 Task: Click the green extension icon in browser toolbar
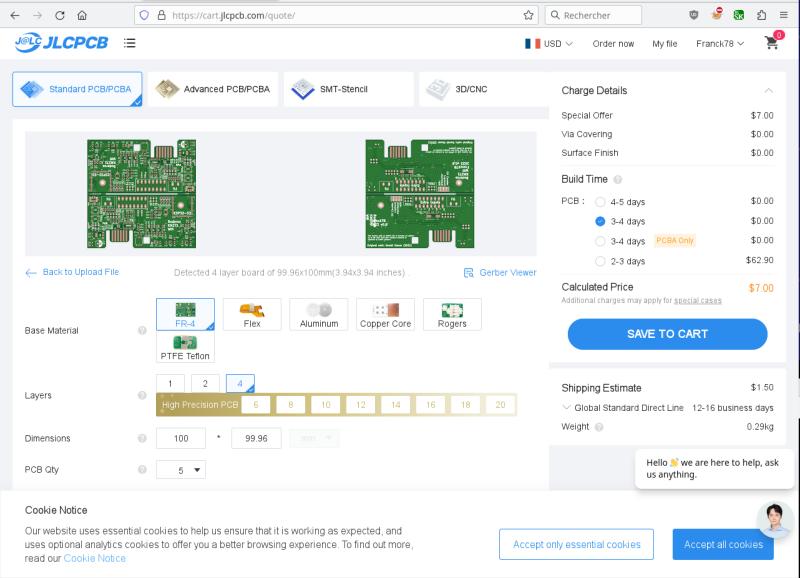[738, 15]
